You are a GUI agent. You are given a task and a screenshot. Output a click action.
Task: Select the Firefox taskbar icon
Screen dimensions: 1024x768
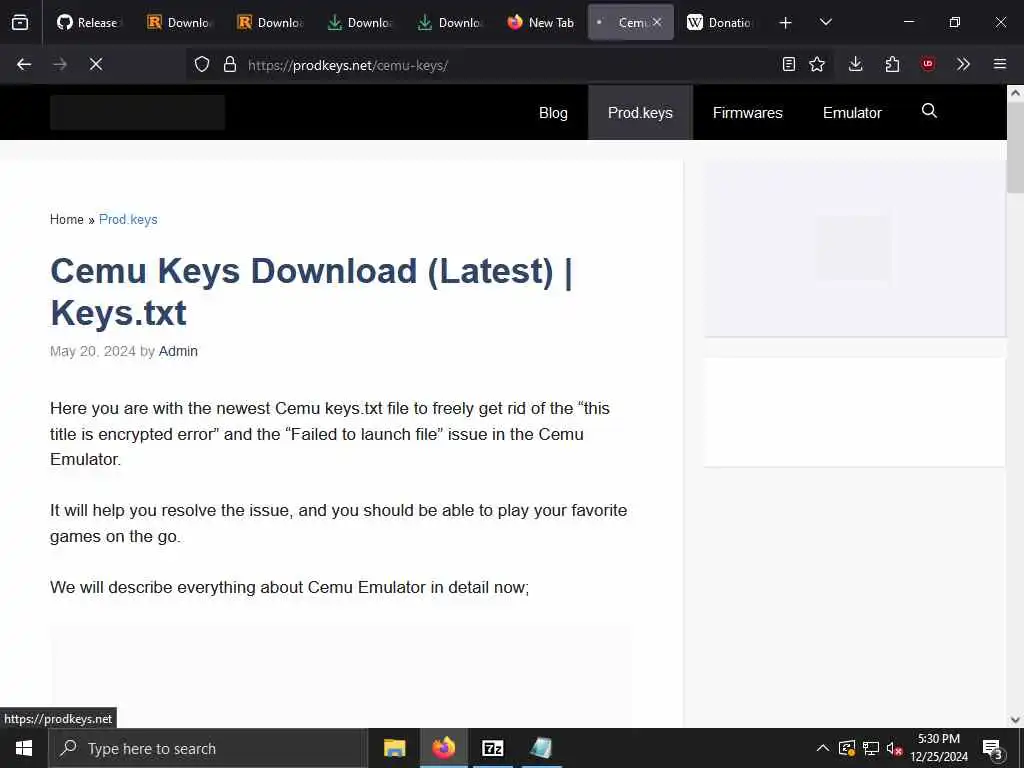(443, 748)
